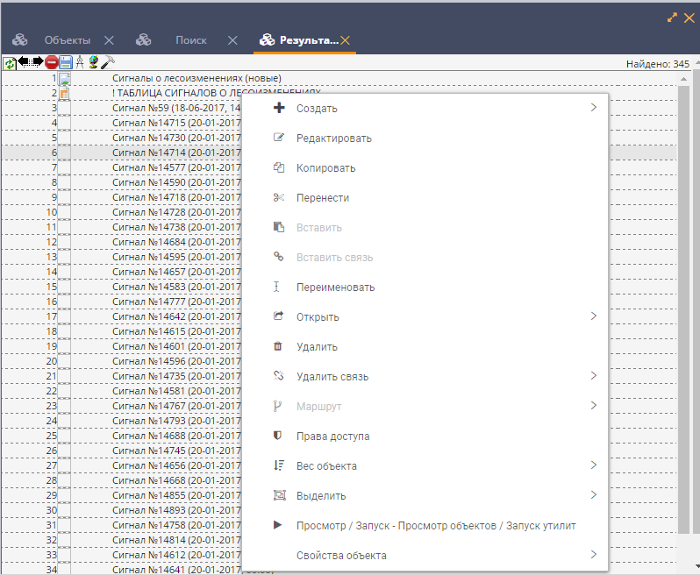This screenshot has width=700, height=575.
Task: Select Удалить in the context menu
Action: (317, 347)
